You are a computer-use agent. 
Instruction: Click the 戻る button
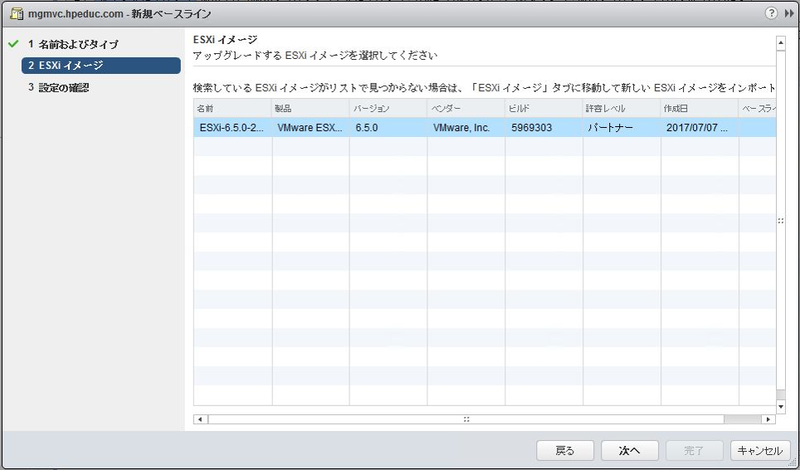point(565,451)
